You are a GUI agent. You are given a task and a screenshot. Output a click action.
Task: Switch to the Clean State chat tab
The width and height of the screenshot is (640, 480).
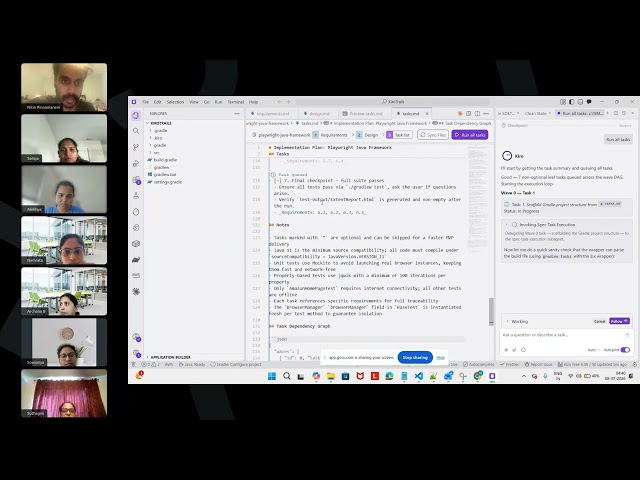coord(538,113)
